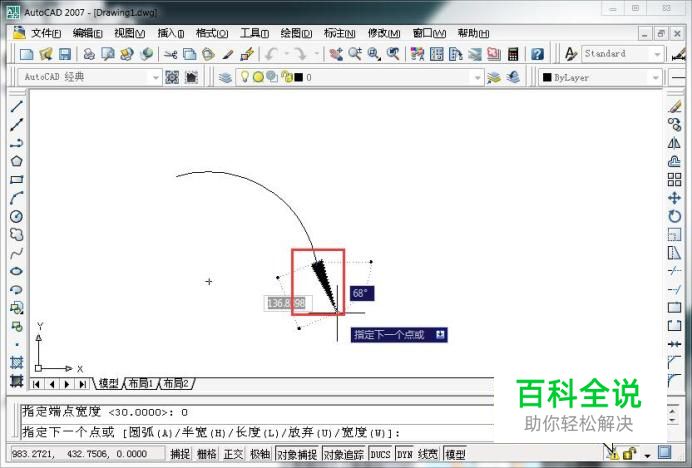Image resolution: width=692 pixels, height=468 pixels.
Task: Click the Zoom realtime icon
Action: click(355, 54)
